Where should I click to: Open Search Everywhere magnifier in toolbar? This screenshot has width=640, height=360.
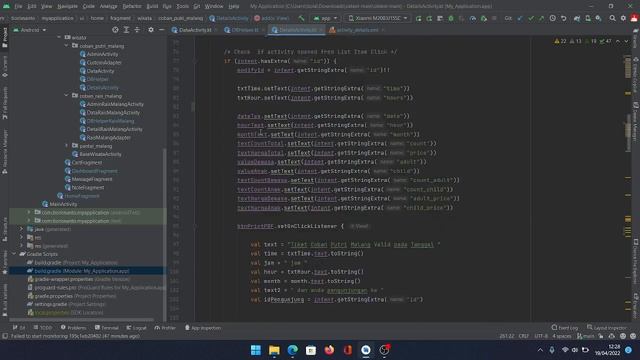612,18
